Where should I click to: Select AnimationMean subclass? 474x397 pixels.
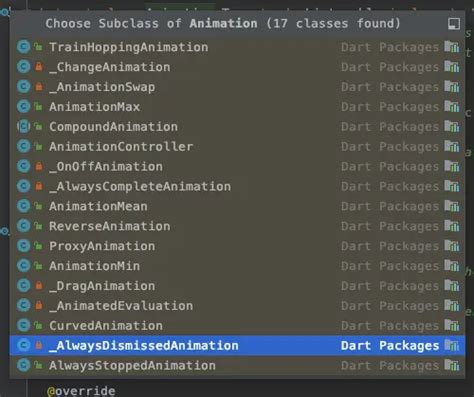(x=237, y=206)
